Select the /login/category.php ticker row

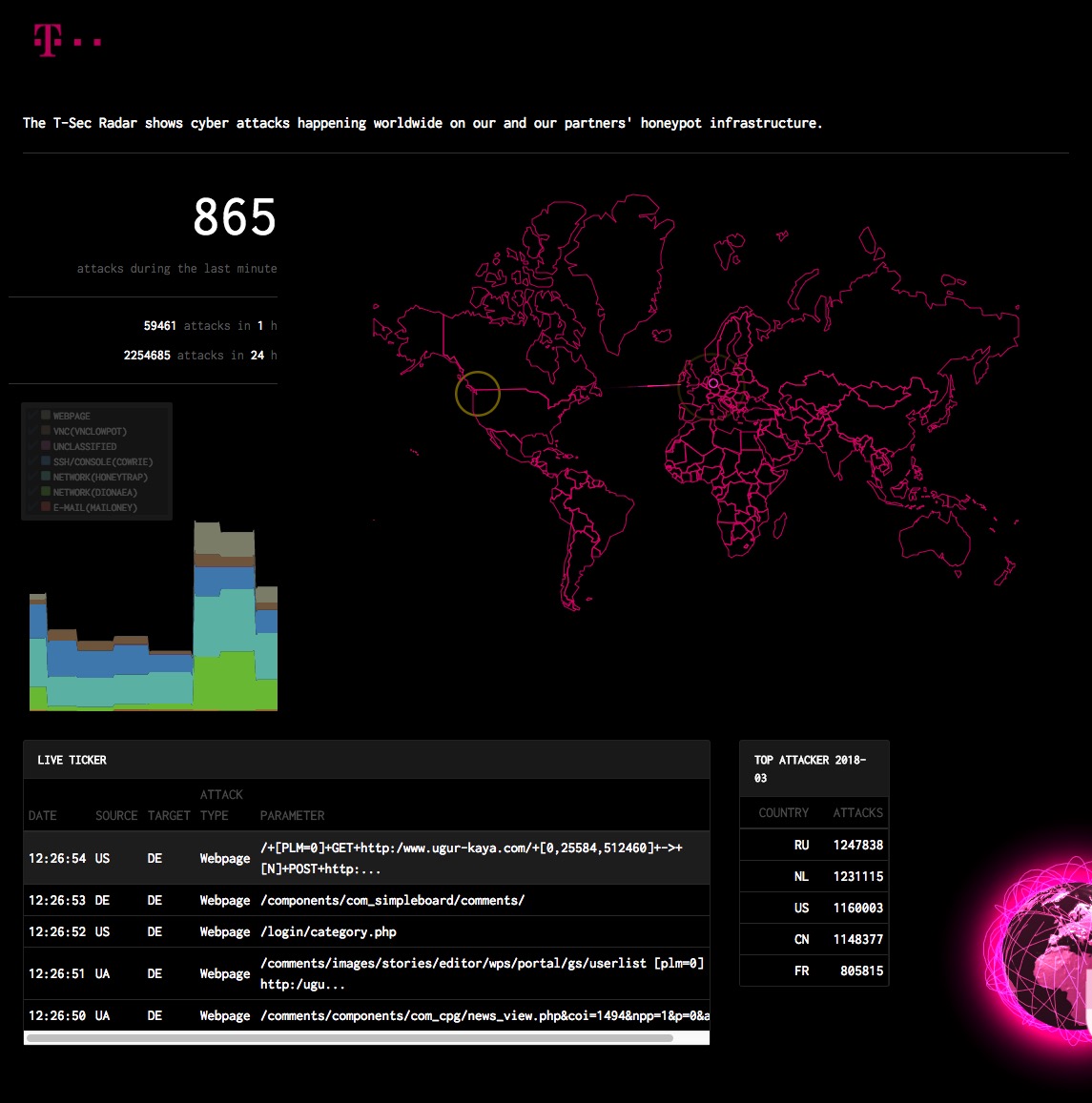(x=366, y=931)
